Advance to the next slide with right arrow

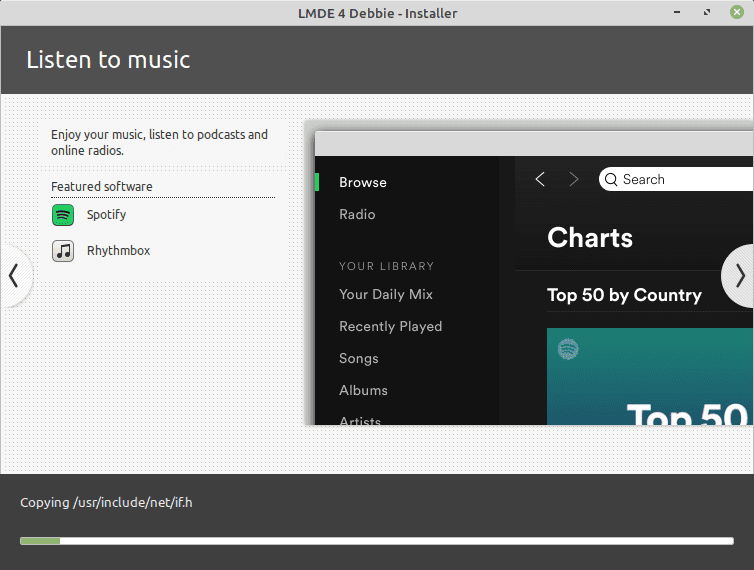click(x=739, y=276)
